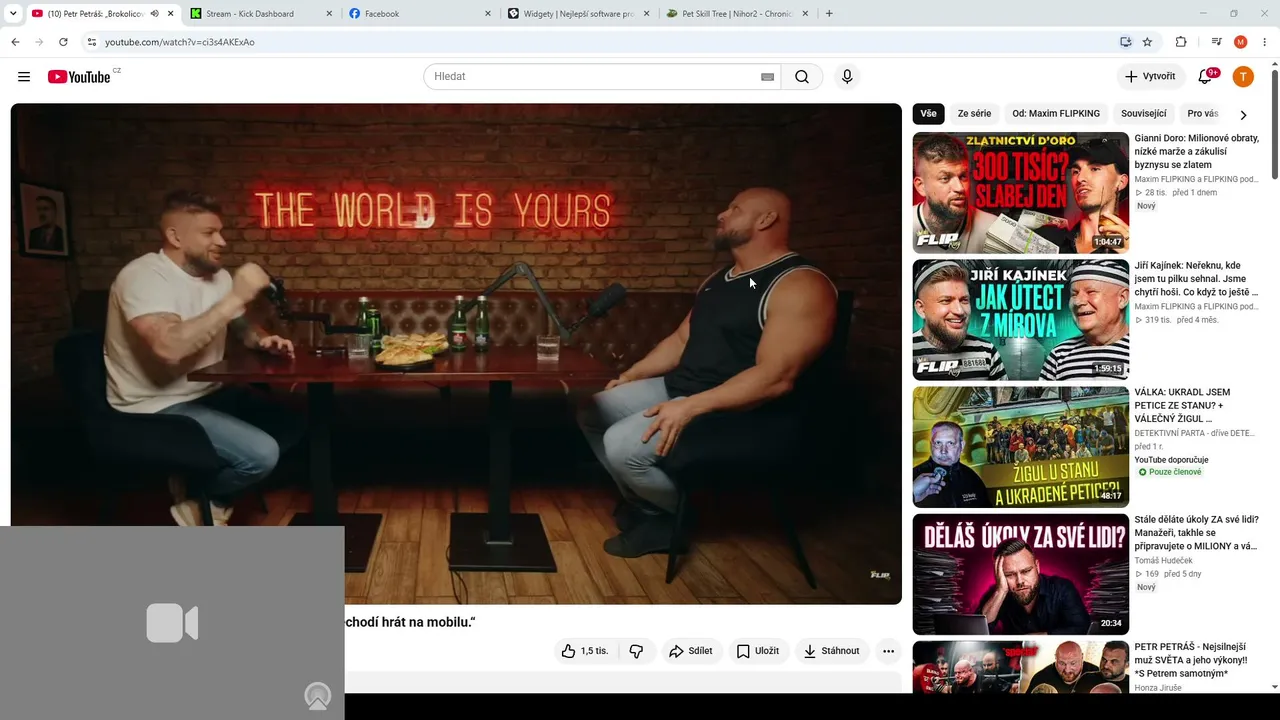Open the tab search dropdown arrow
1280x720 pixels.
pos(14,14)
